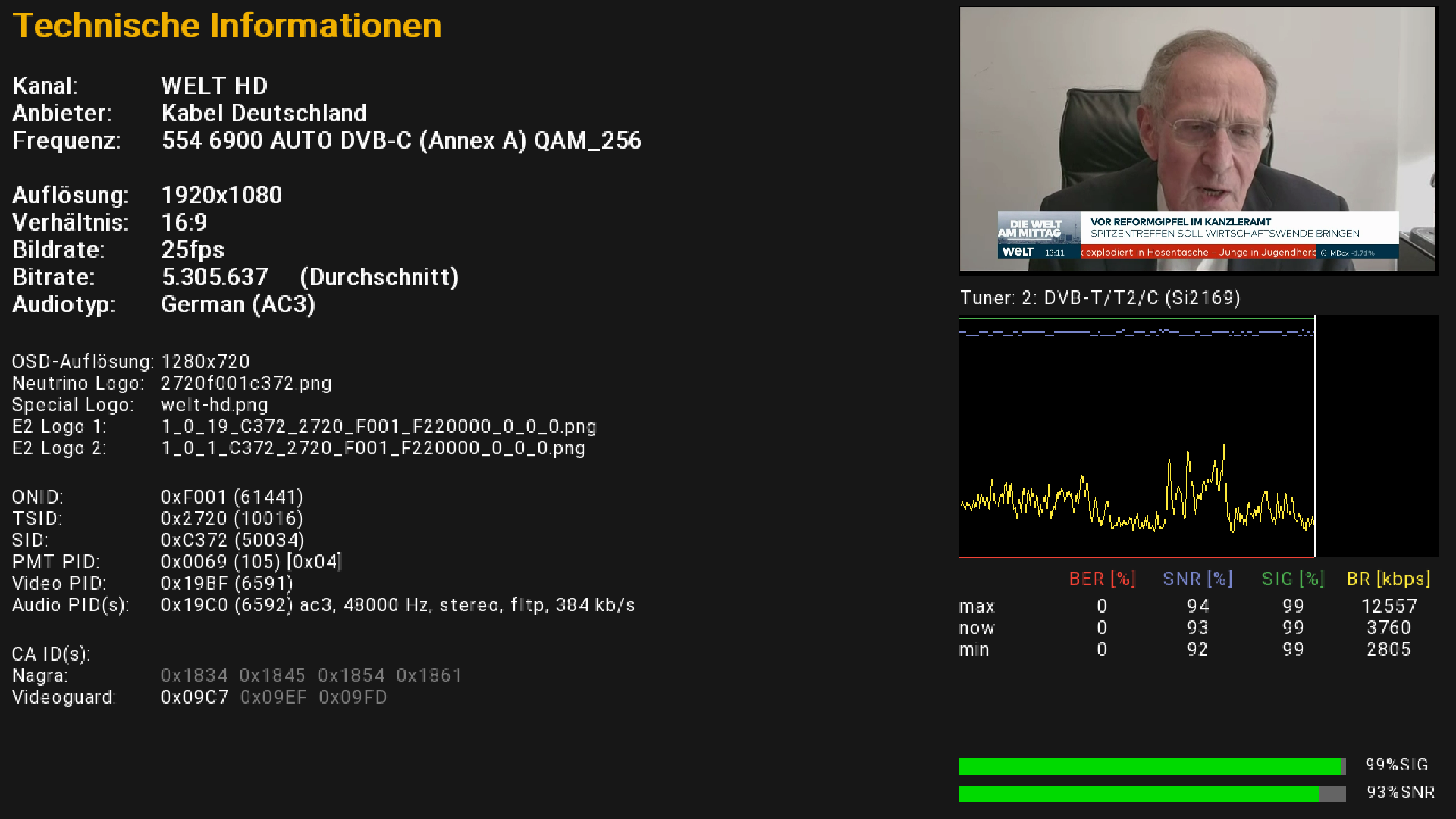1456x819 pixels.
Task: Click the green "SIG [%]" column header
Action: [1293, 579]
